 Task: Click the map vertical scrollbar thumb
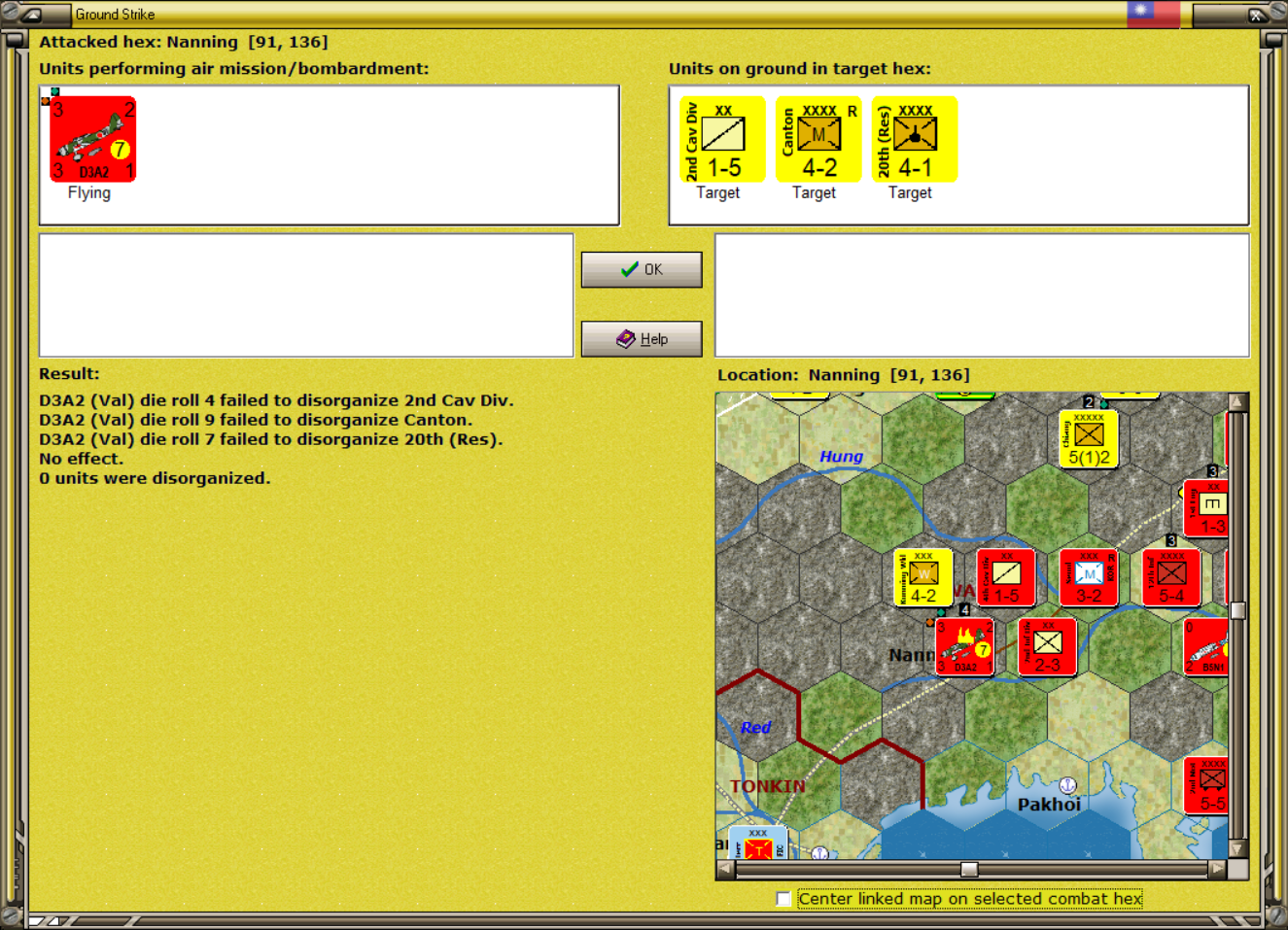pyautogui.click(x=1237, y=610)
